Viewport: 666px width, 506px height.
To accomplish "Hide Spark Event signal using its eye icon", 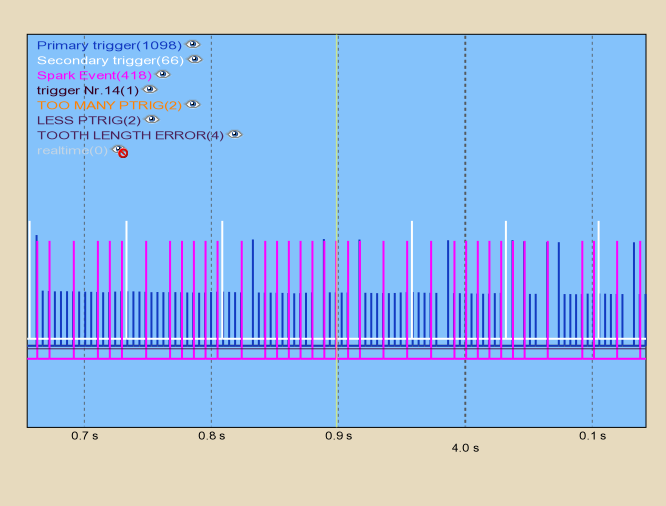I will point(162,75).
